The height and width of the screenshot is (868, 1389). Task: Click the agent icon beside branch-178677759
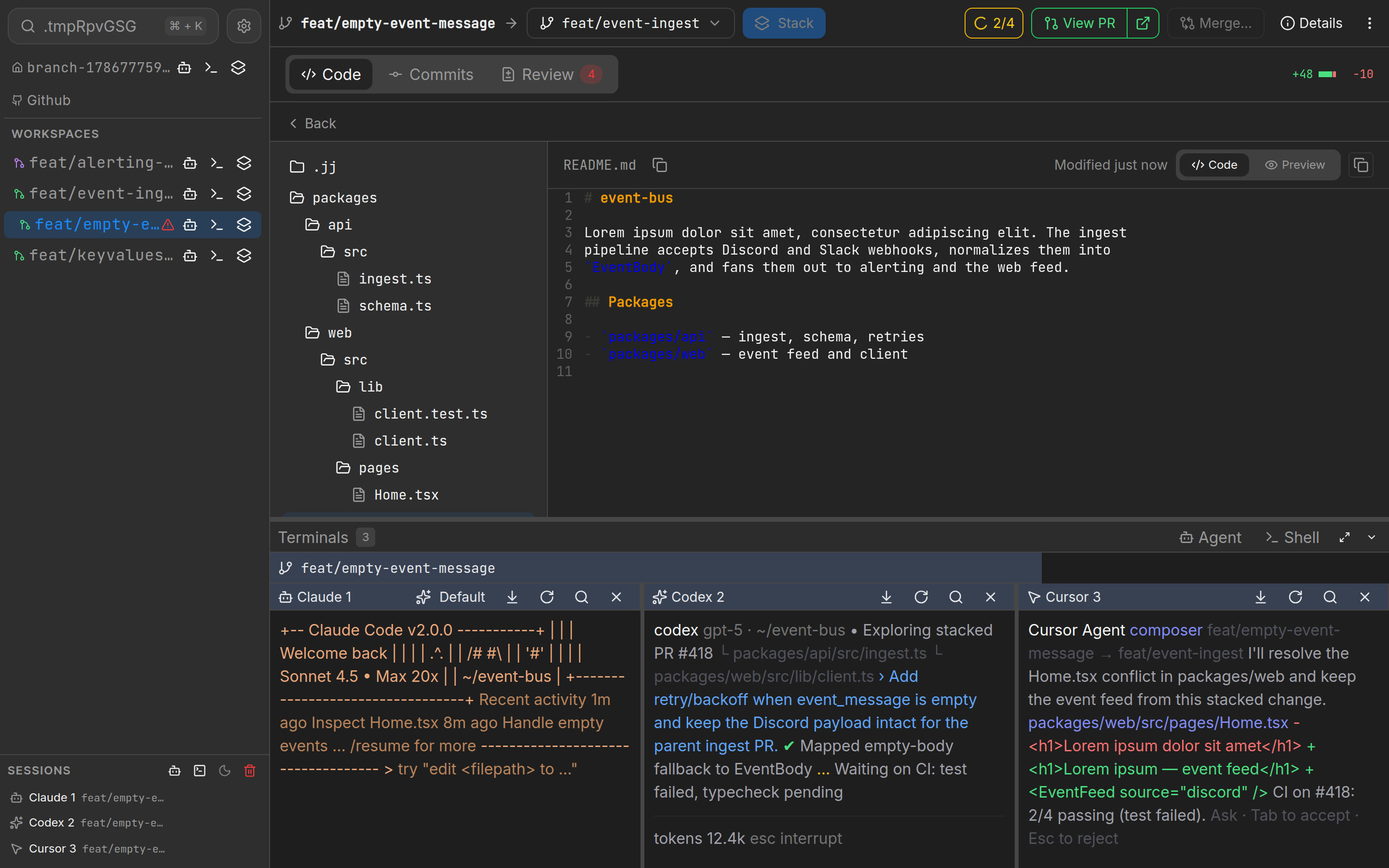point(184,68)
